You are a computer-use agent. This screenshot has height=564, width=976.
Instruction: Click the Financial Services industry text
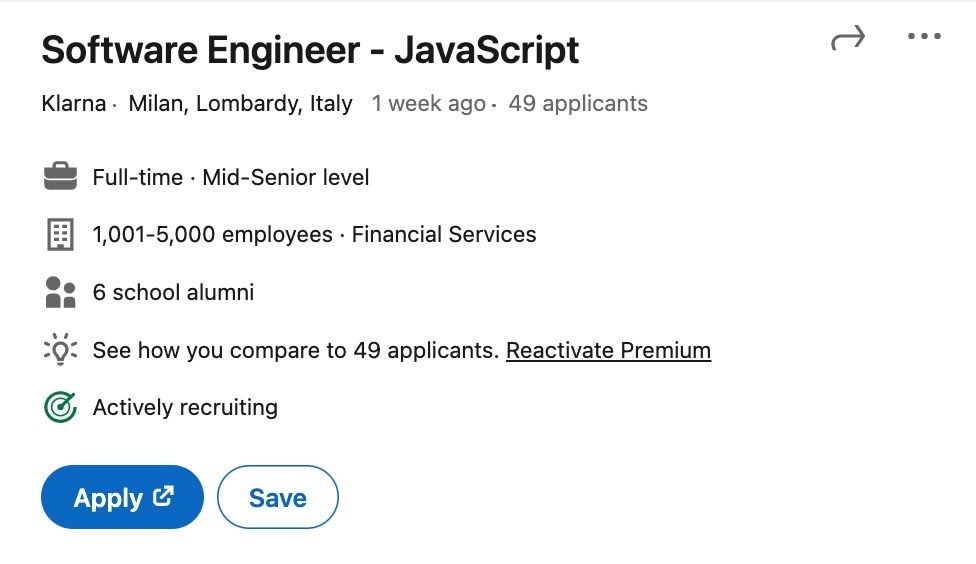[444, 235]
